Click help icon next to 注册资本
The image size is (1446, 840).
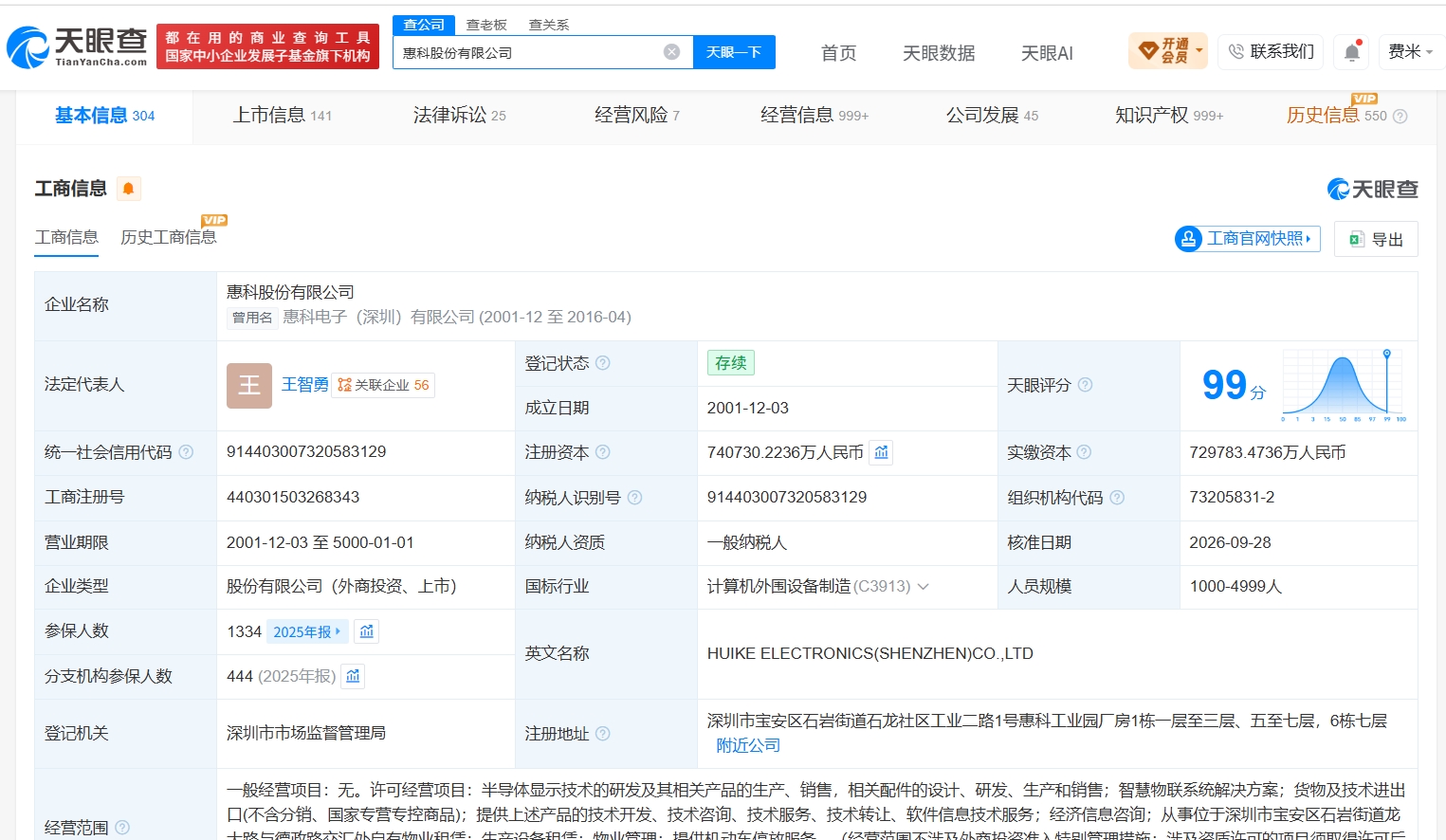click(x=603, y=452)
